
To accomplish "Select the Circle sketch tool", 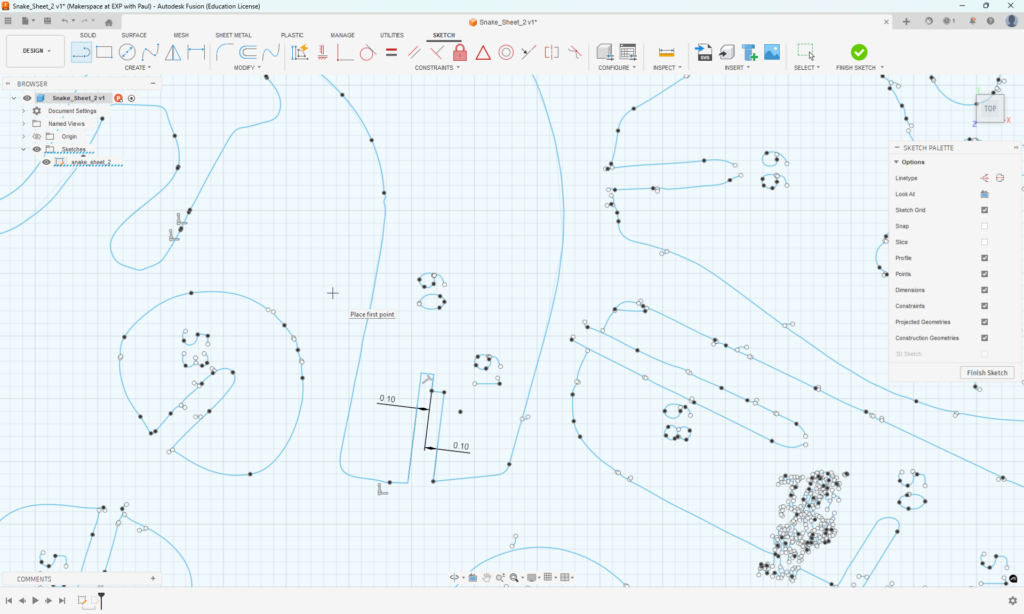I will click(126, 52).
